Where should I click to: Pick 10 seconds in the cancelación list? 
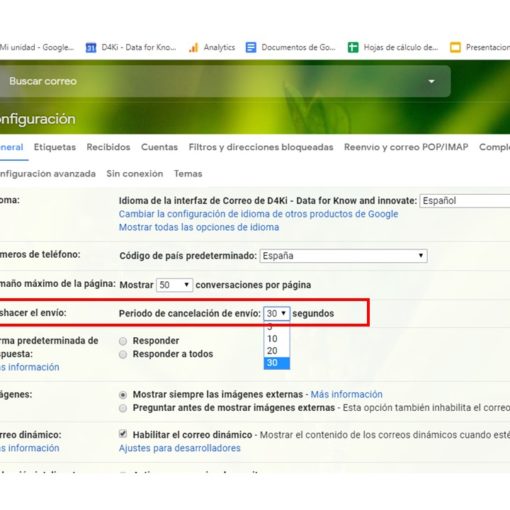point(277,339)
